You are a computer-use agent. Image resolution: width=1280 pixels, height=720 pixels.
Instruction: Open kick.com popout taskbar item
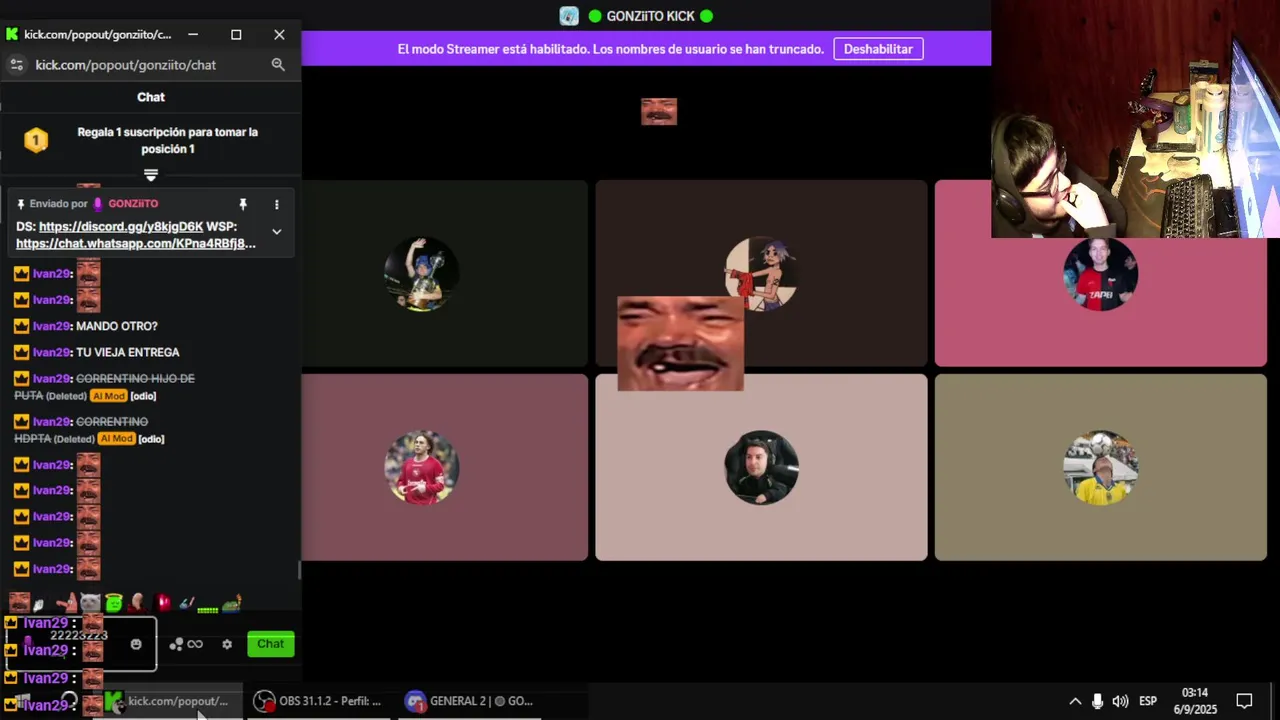[168, 701]
